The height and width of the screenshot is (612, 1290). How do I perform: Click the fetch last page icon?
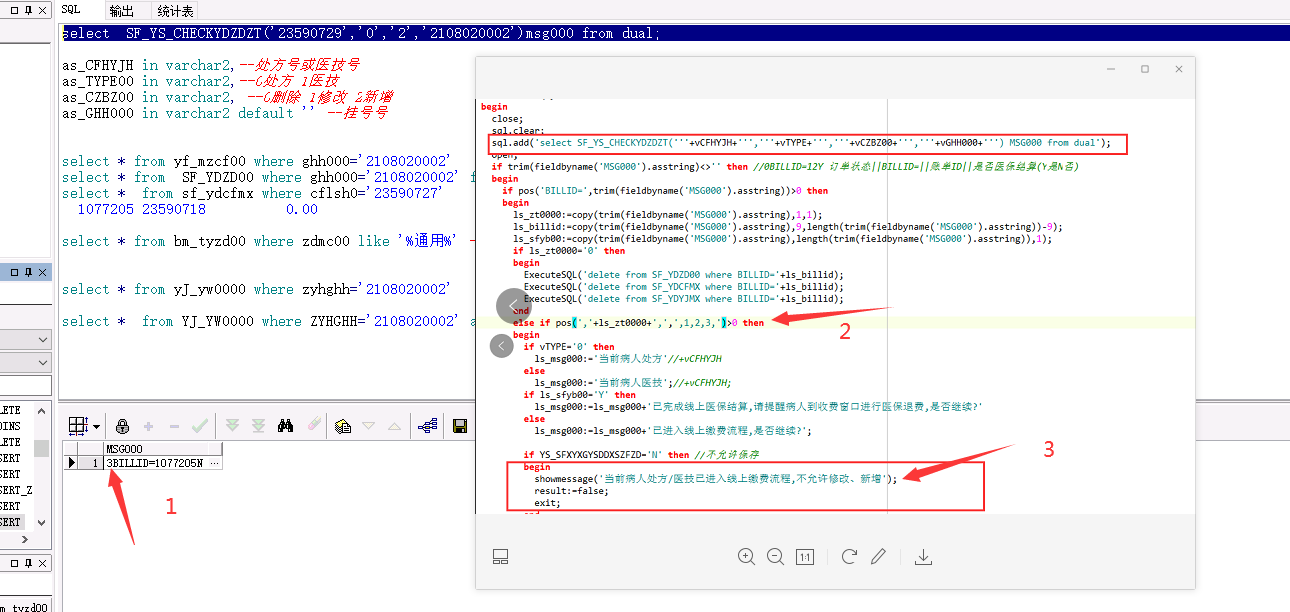point(259,426)
